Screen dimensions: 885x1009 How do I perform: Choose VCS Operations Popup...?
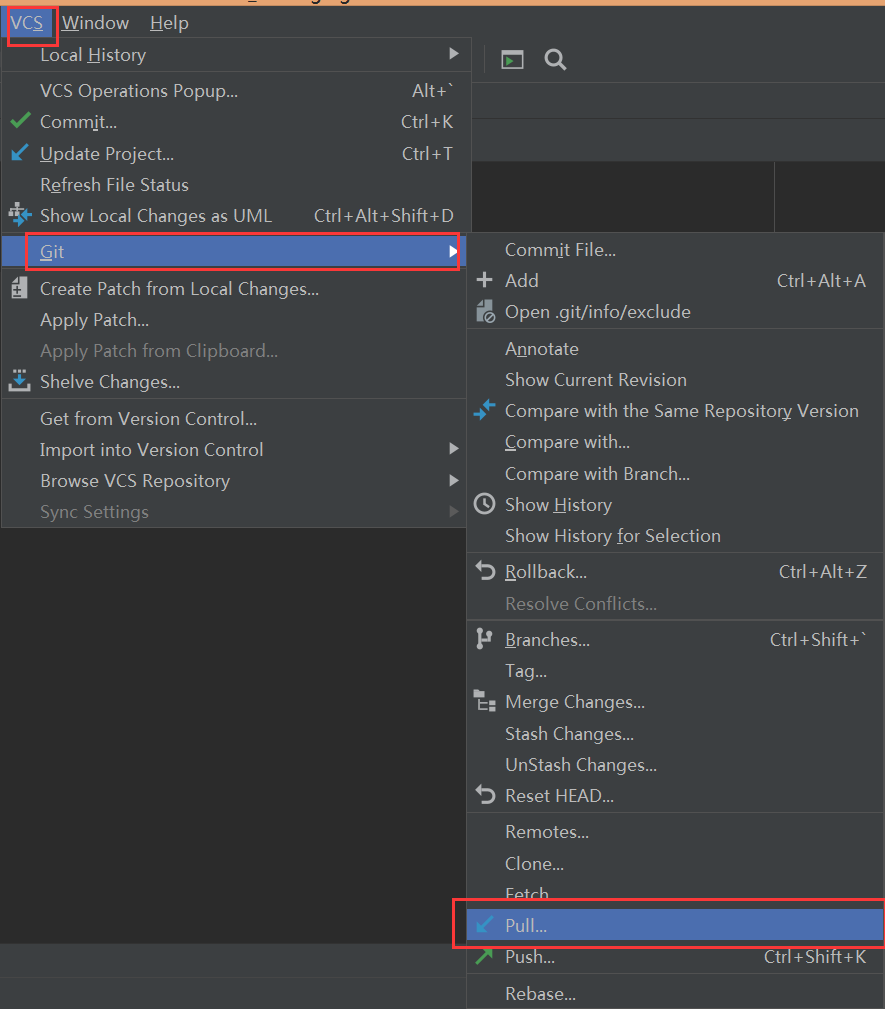click(x=236, y=91)
